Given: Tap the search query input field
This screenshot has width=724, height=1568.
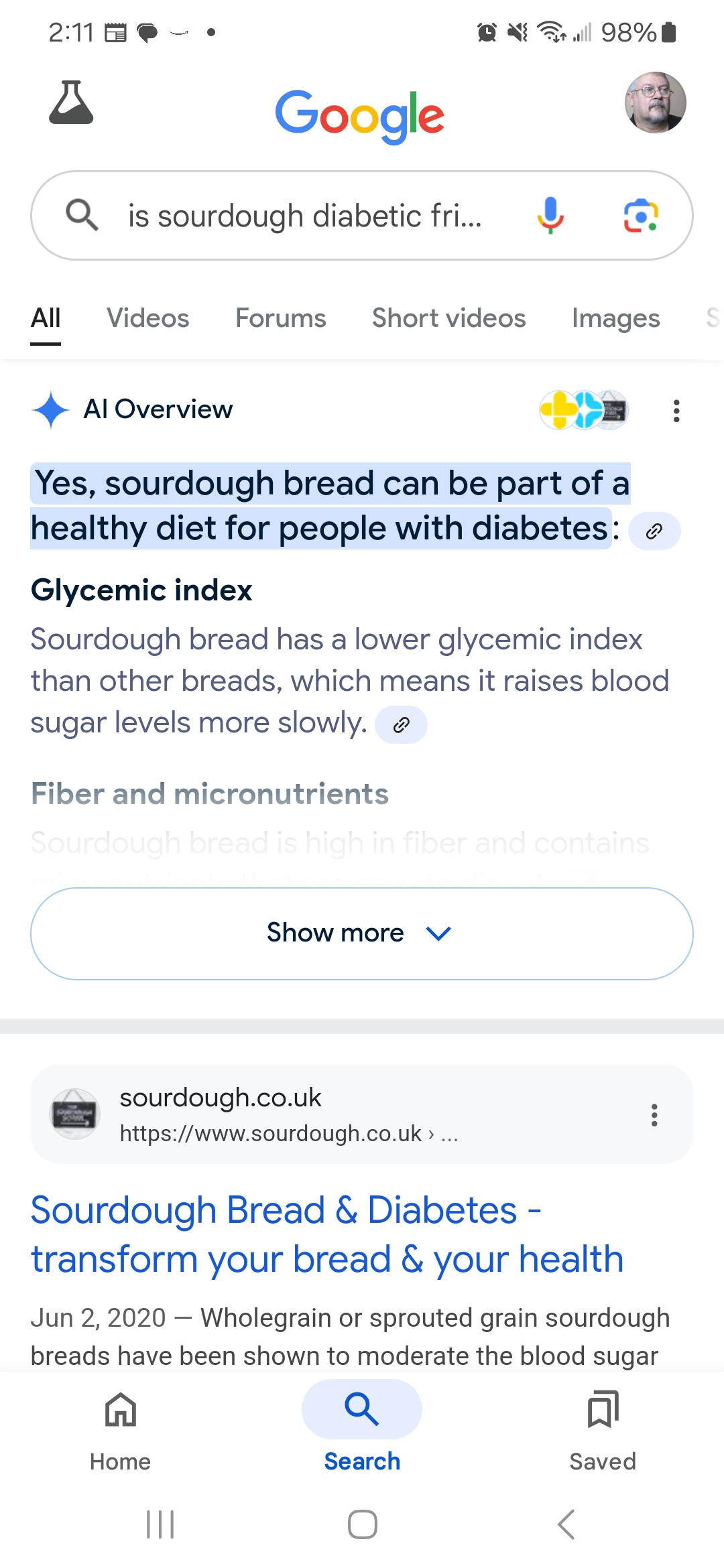Looking at the screenshot, I should [x=305, y=216].
